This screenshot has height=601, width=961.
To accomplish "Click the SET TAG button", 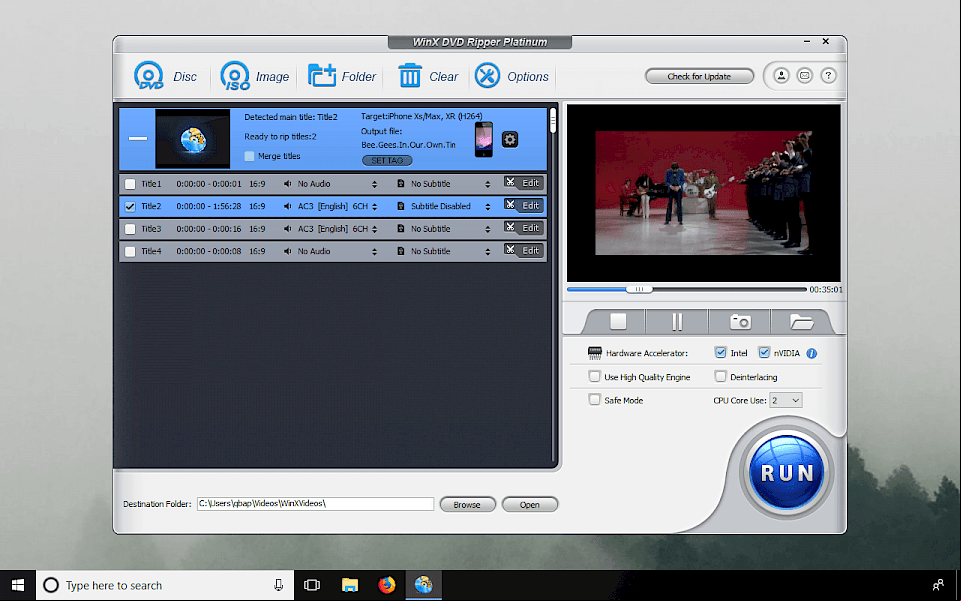I will click(x=387, y=161).
